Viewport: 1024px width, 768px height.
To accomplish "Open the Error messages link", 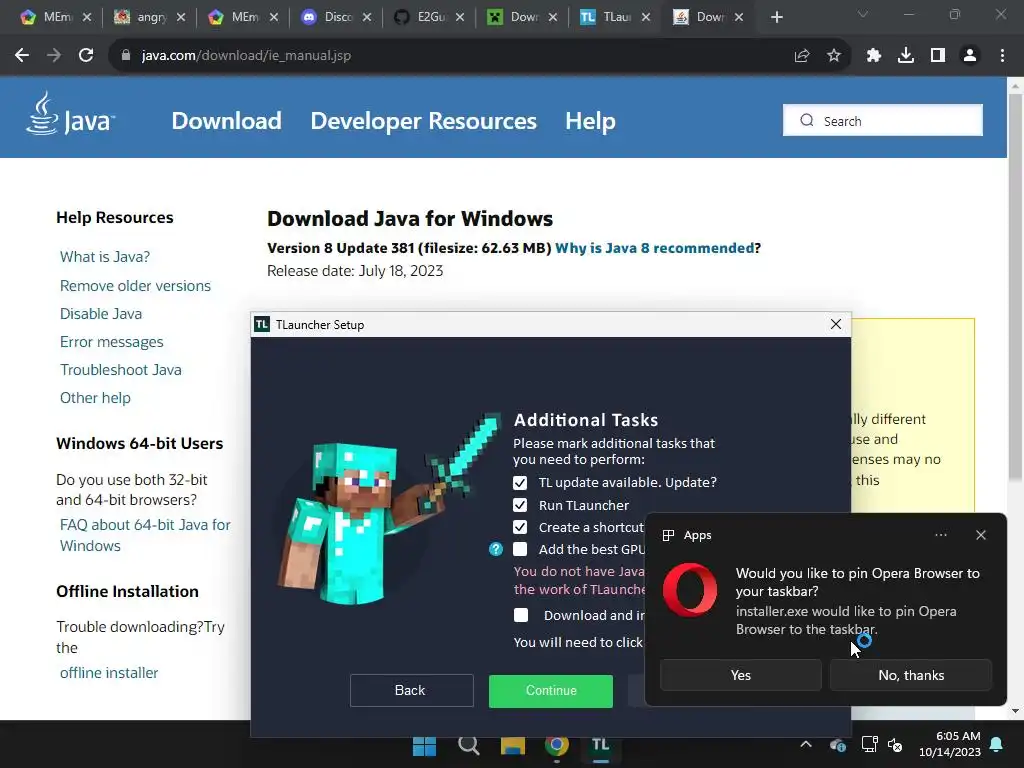I will pos(112,342).
